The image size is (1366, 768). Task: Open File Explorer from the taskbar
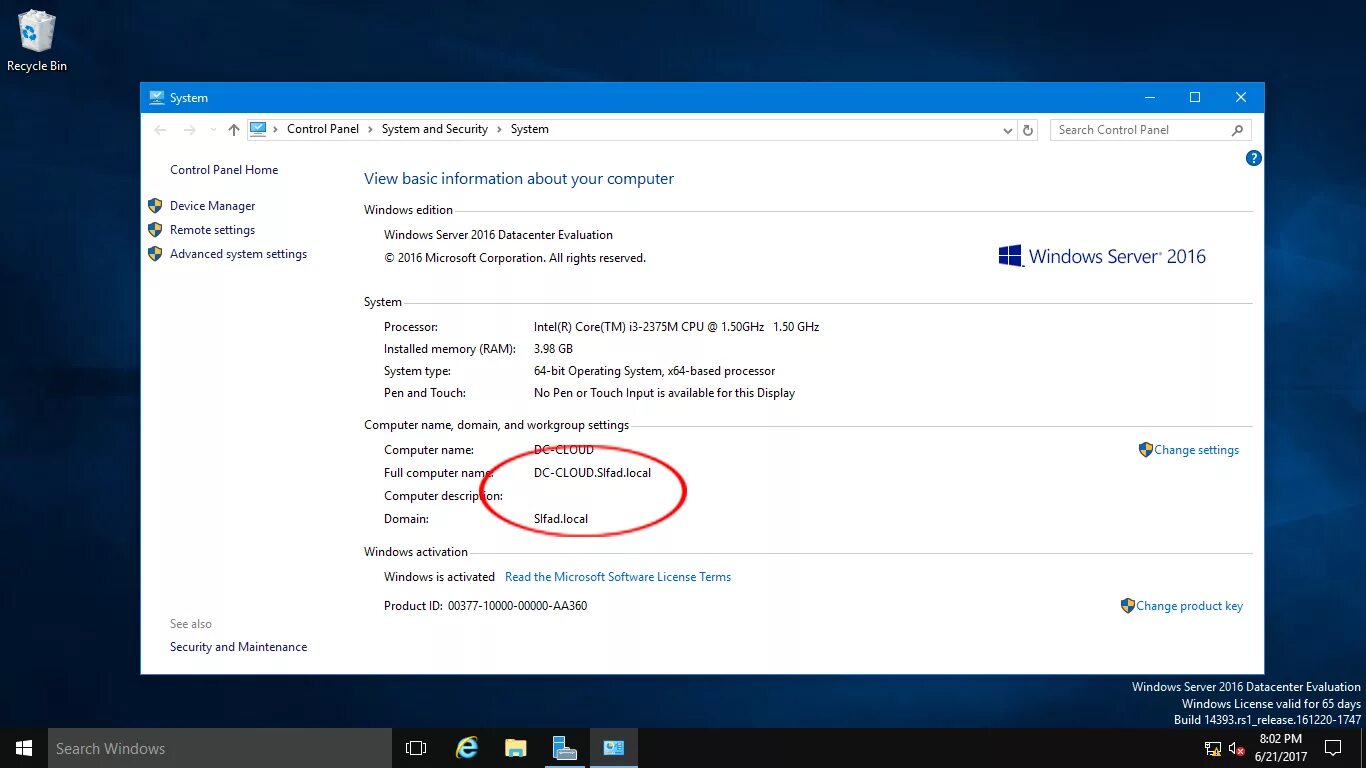click(515, 748)
